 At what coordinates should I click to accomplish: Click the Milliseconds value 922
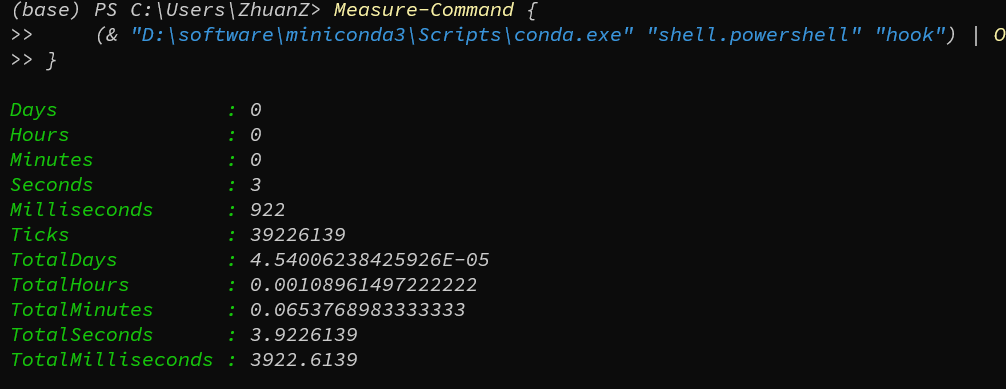[268, 210]
